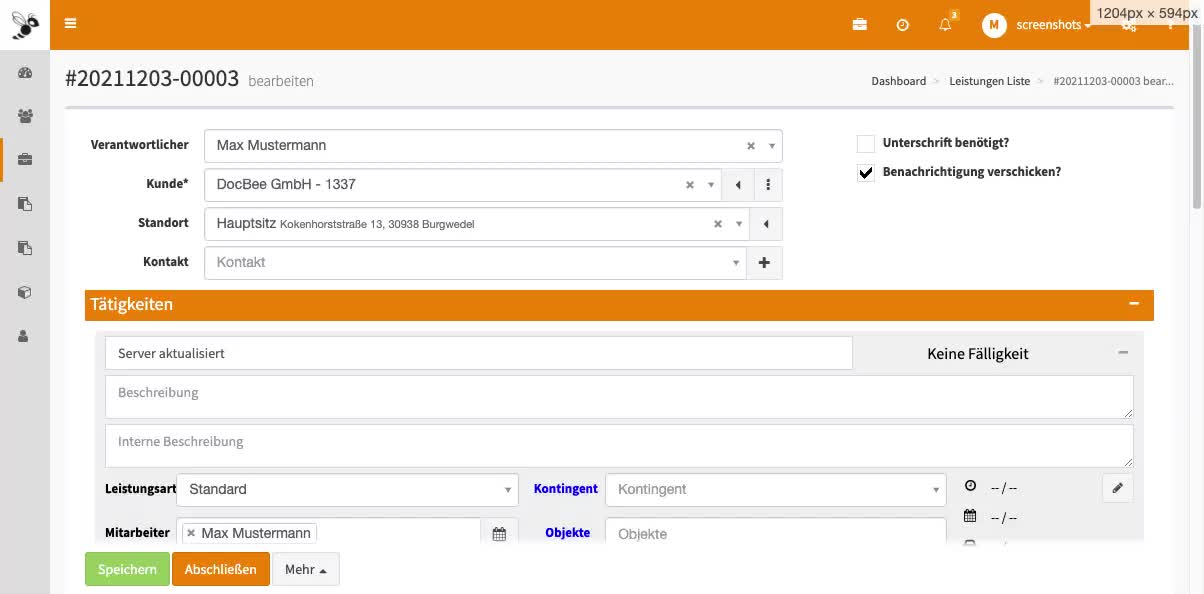
Task: Uncheck Benachrichtigung verschicken checkbox
Action: click(866, 173)
